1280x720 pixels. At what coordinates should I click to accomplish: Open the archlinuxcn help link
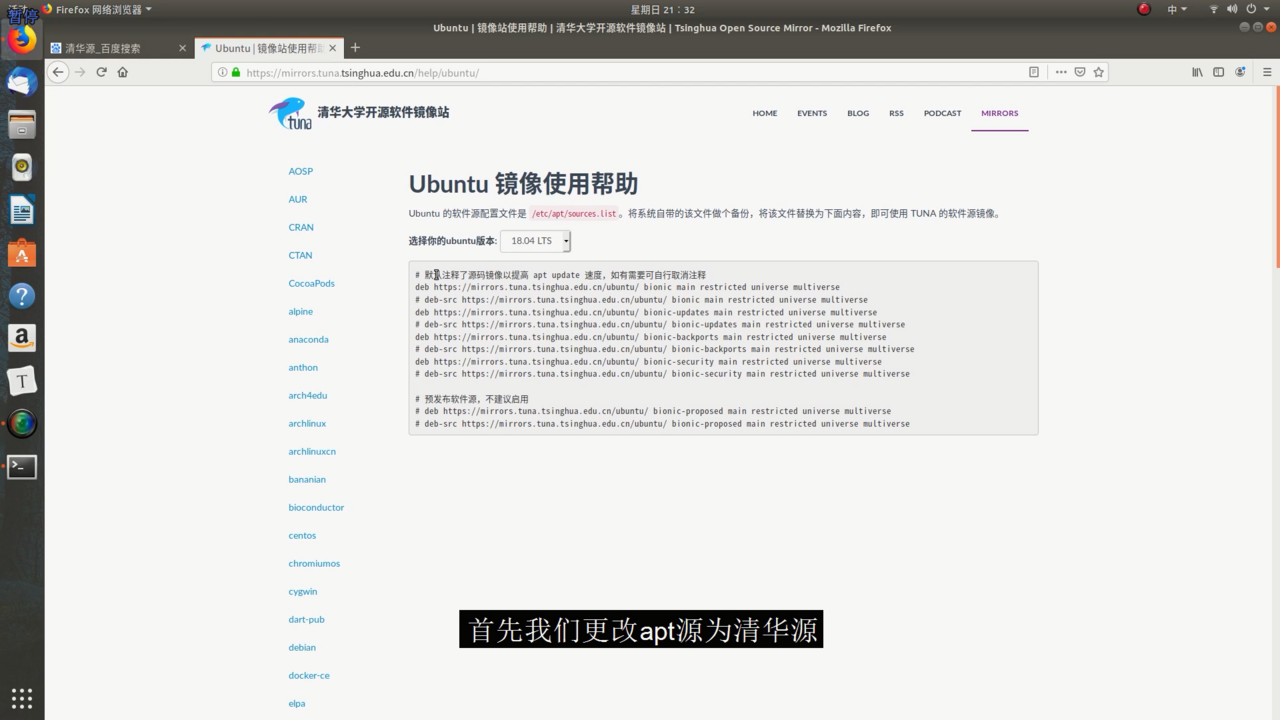pos(312,451)
